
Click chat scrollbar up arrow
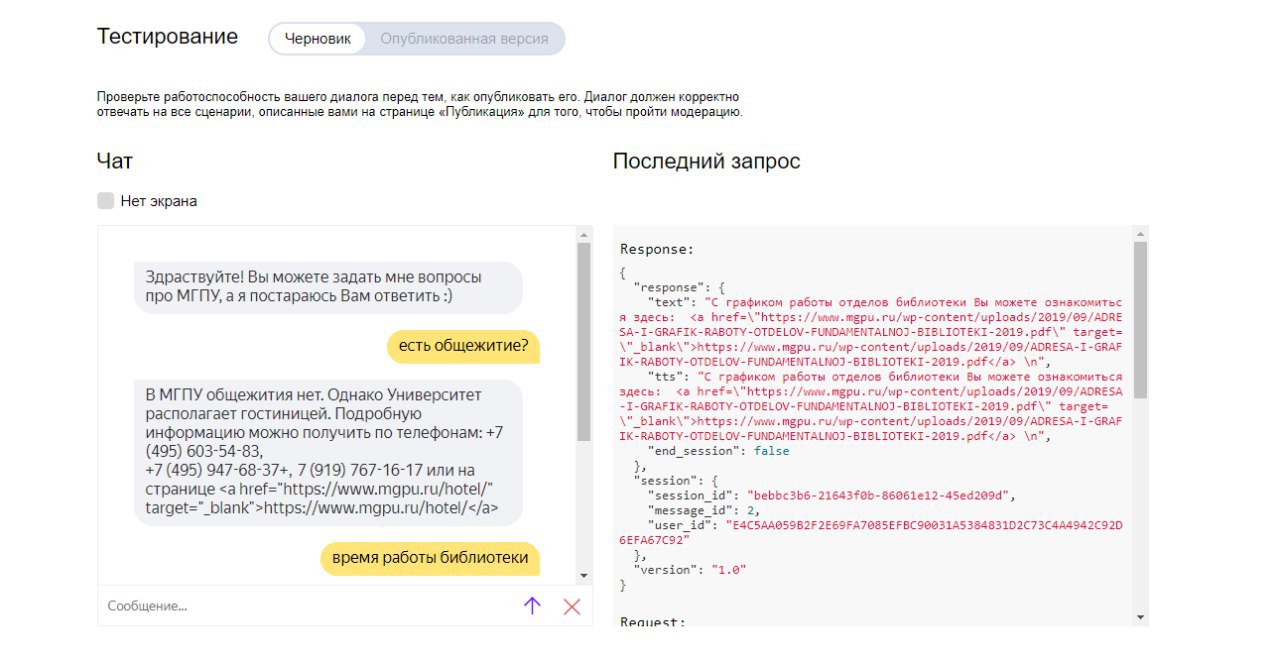click(x=584, y=236)
